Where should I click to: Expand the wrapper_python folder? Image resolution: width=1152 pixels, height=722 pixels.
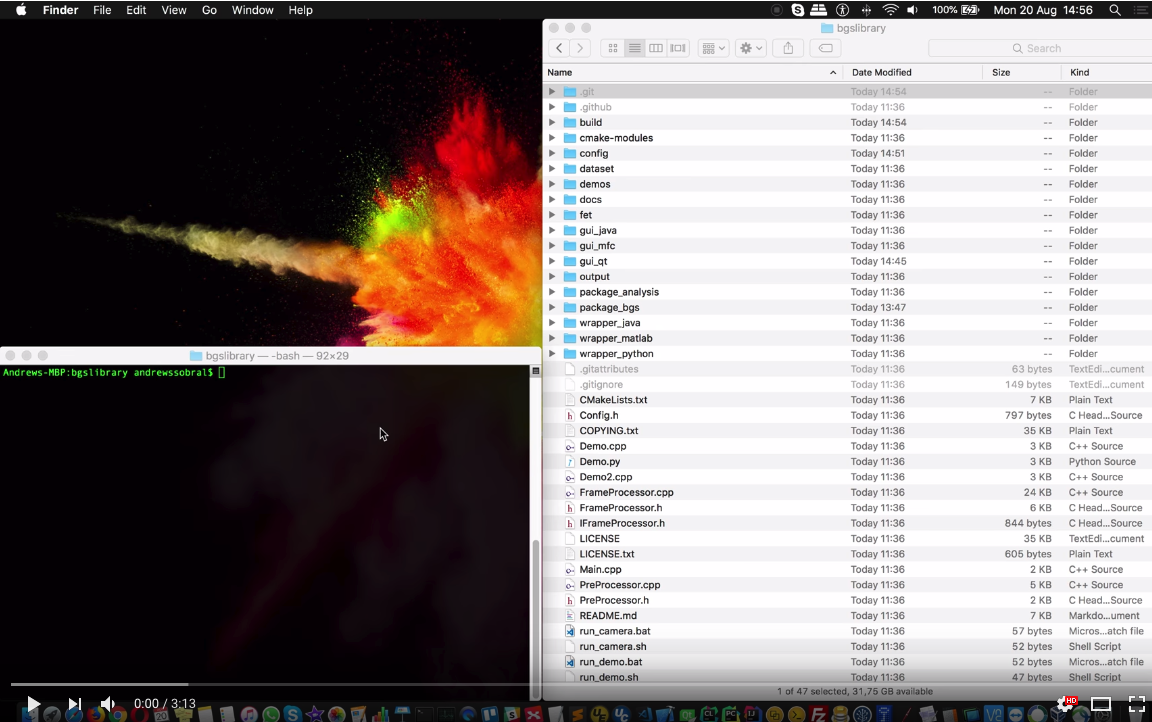coord(552,354)
